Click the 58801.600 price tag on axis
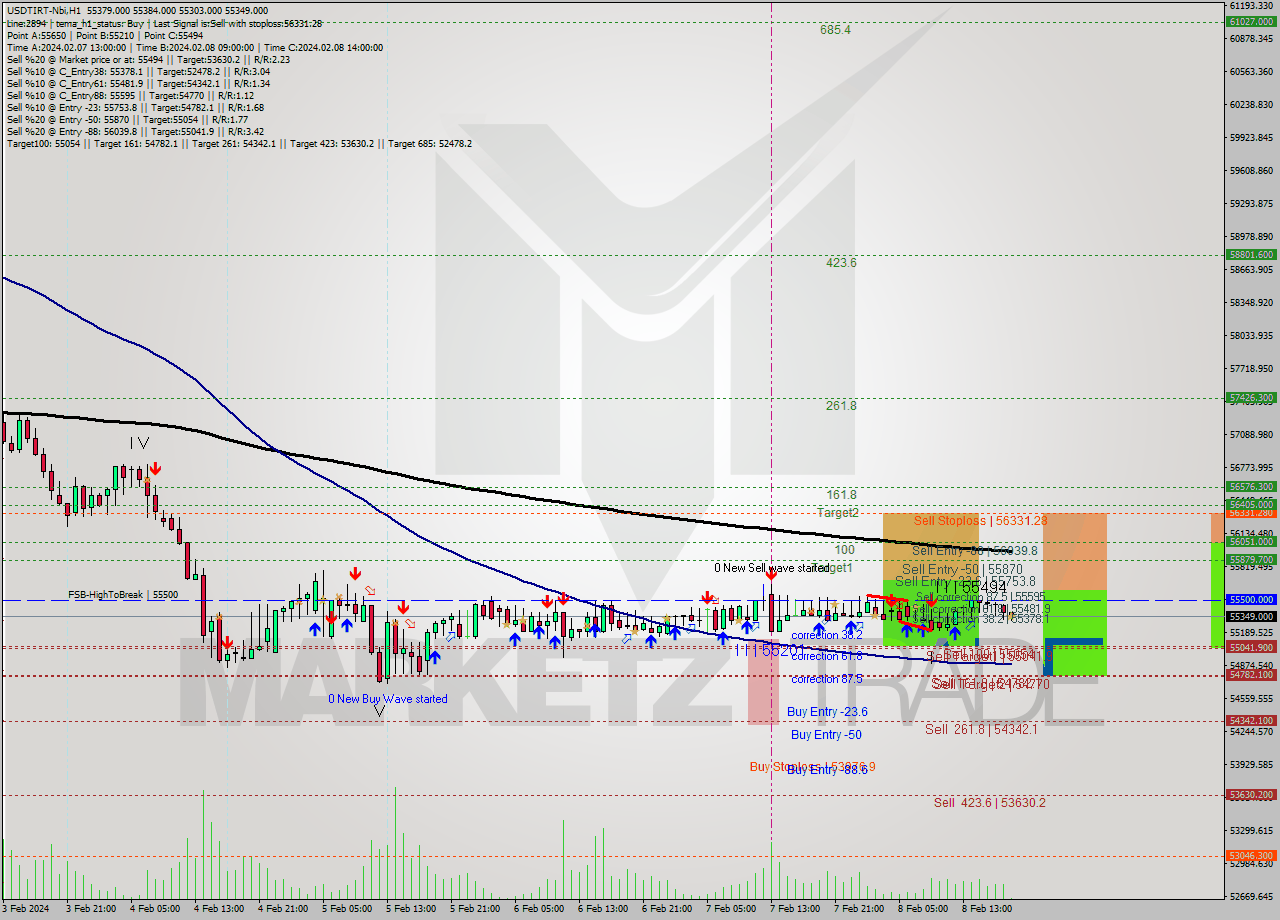 tap(1251, 255)
